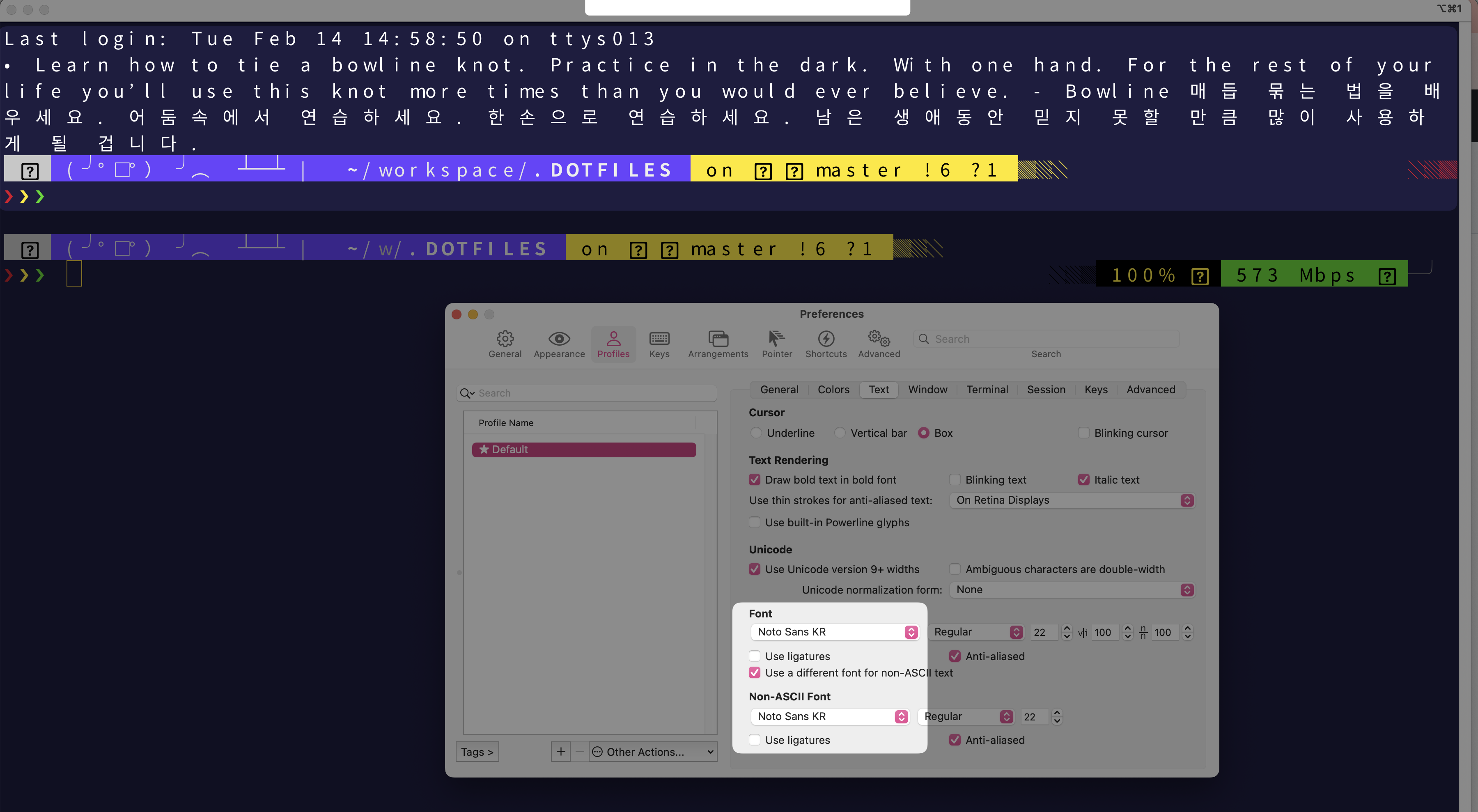Viewport: 1478px width, 812px height.
Task: Enable the Blinking text checkbox
Action: click(x=955, y=479)
